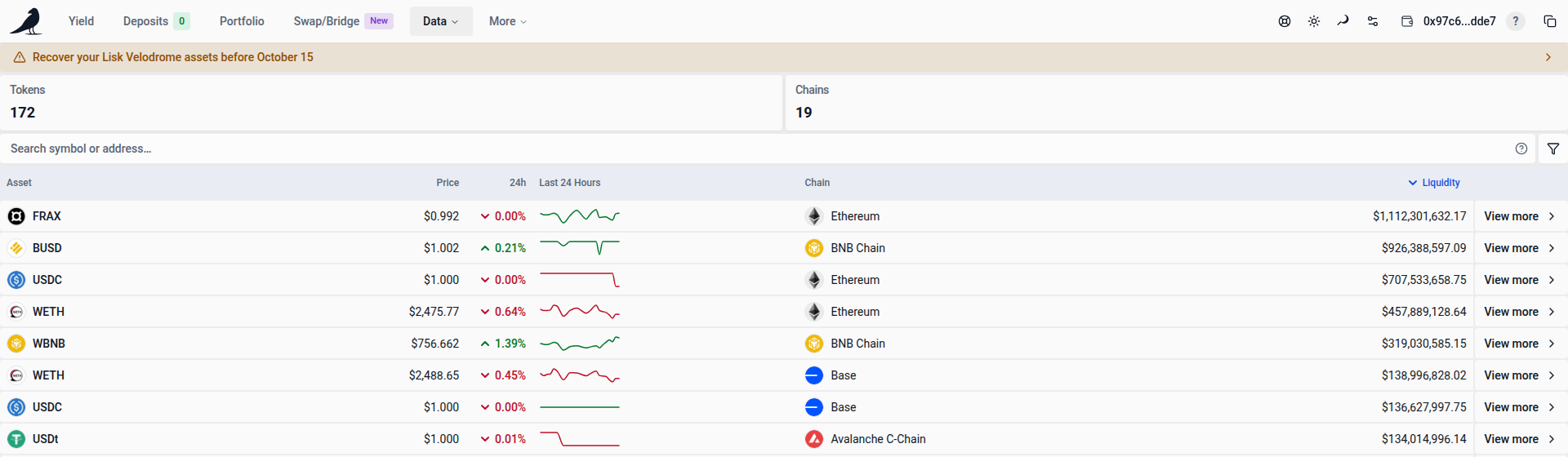The width and height of the screenshot is (1568, 457).
Task: Click the USDC icon in the Ethereum row
Action: tap(16, 280)
